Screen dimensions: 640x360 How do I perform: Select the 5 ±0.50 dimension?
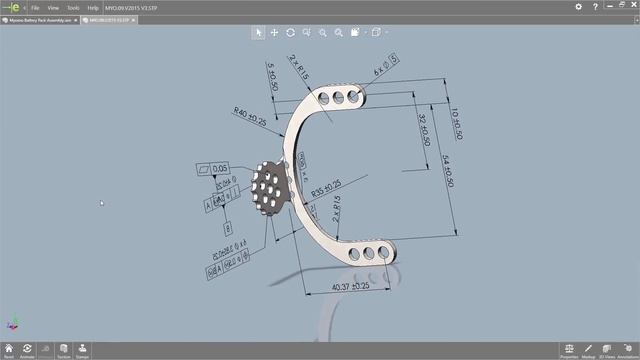point(272,77)
